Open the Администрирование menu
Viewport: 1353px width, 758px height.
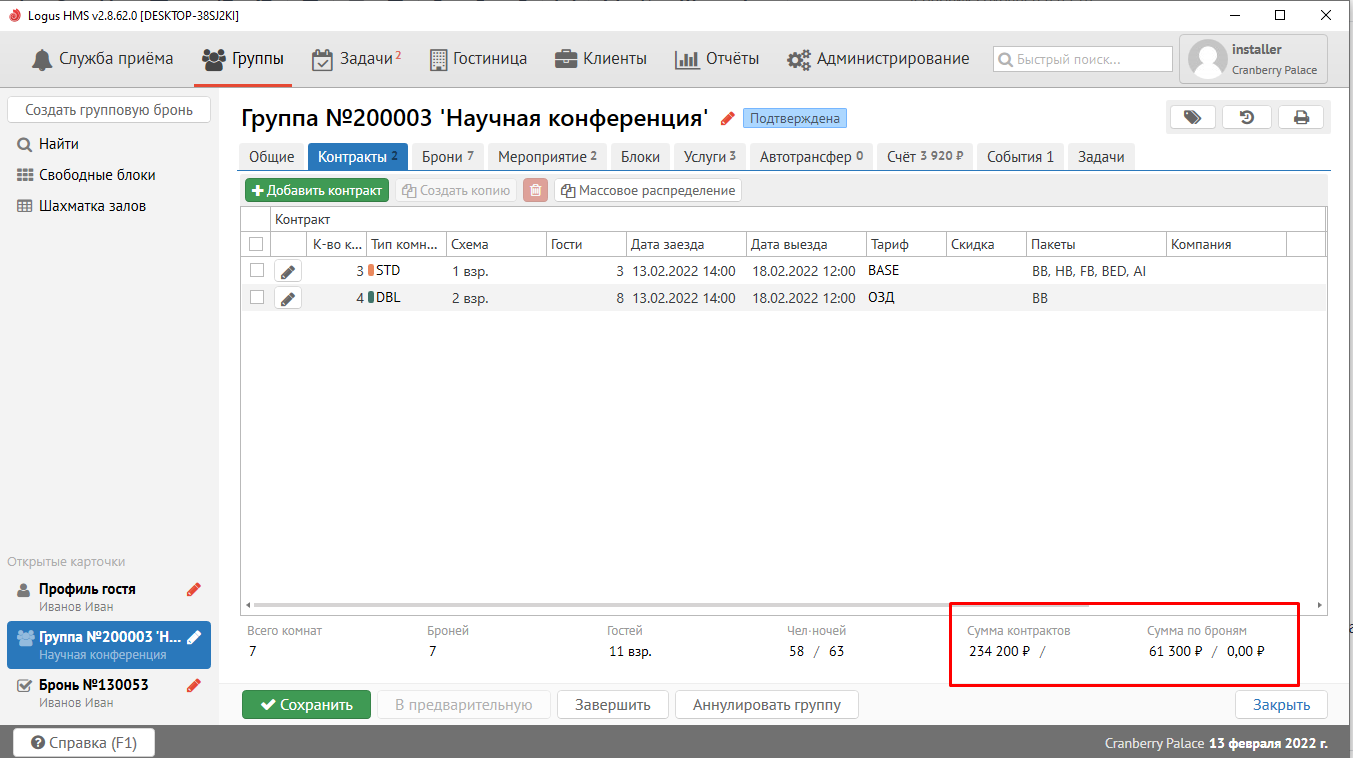pos(878,59)
